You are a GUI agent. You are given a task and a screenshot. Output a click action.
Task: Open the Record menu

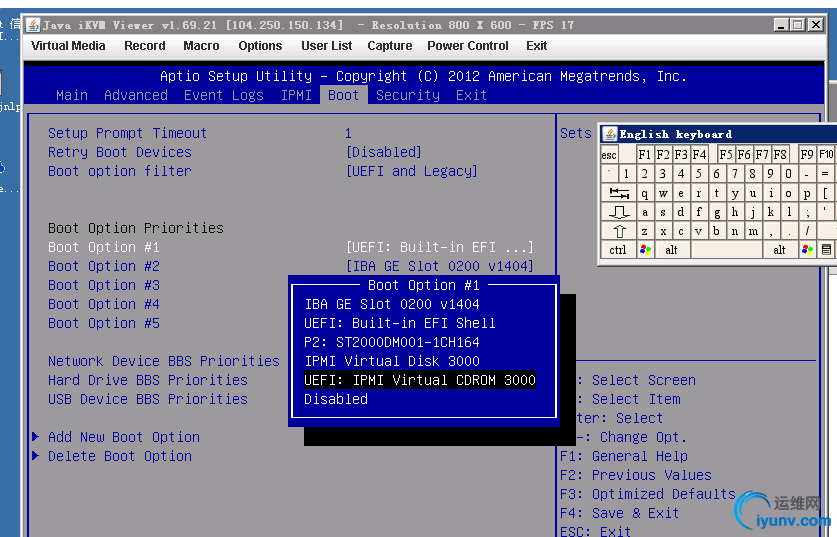(145, 46)
